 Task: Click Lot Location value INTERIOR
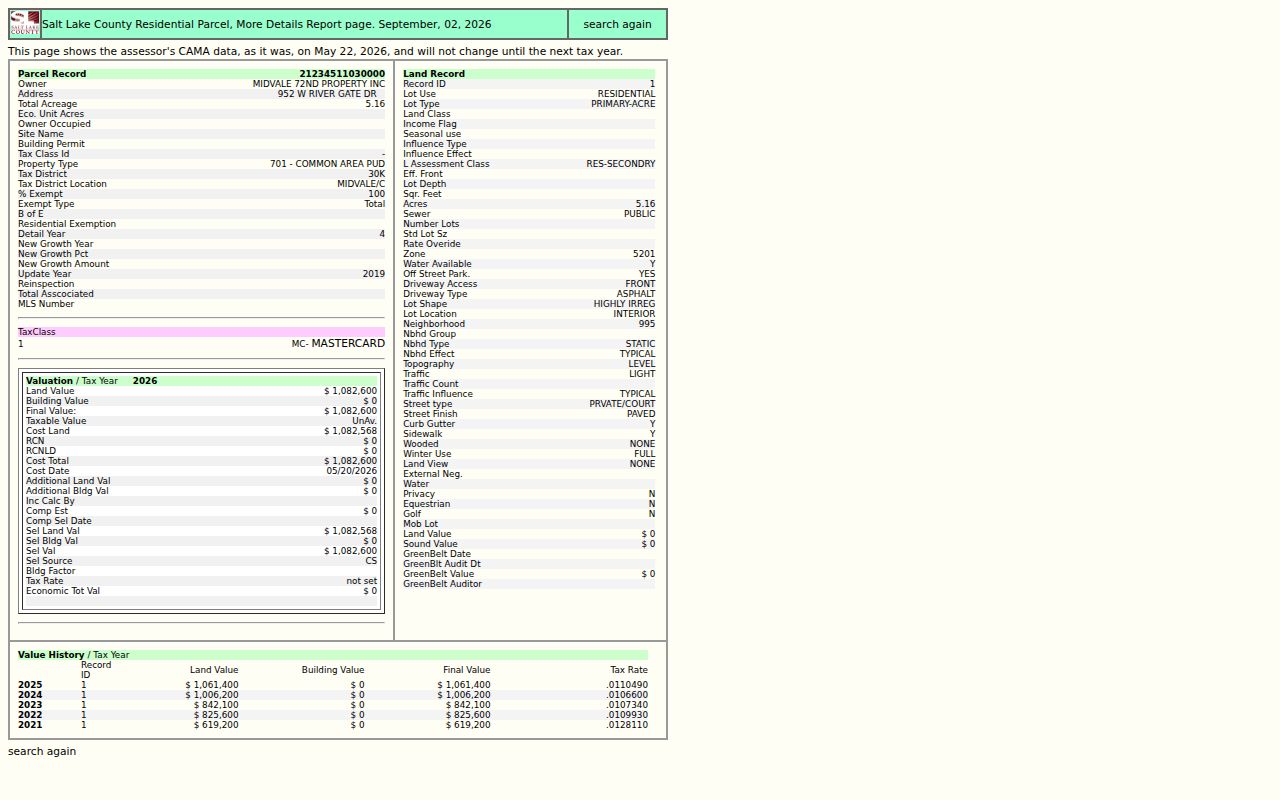[x=634, y=314]
